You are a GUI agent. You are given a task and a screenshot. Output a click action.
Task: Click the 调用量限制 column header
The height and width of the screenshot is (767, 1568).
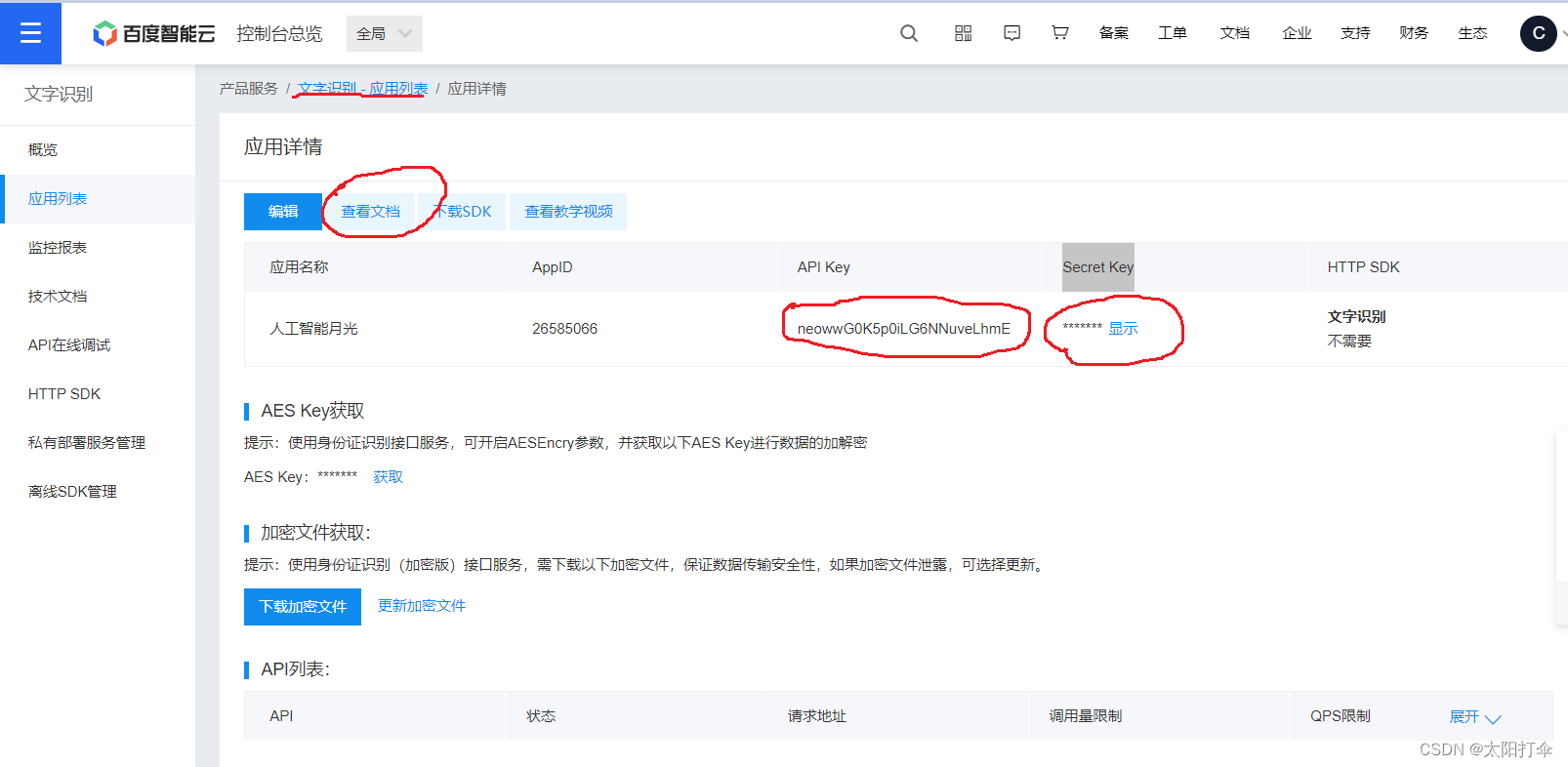(1086, 716)
